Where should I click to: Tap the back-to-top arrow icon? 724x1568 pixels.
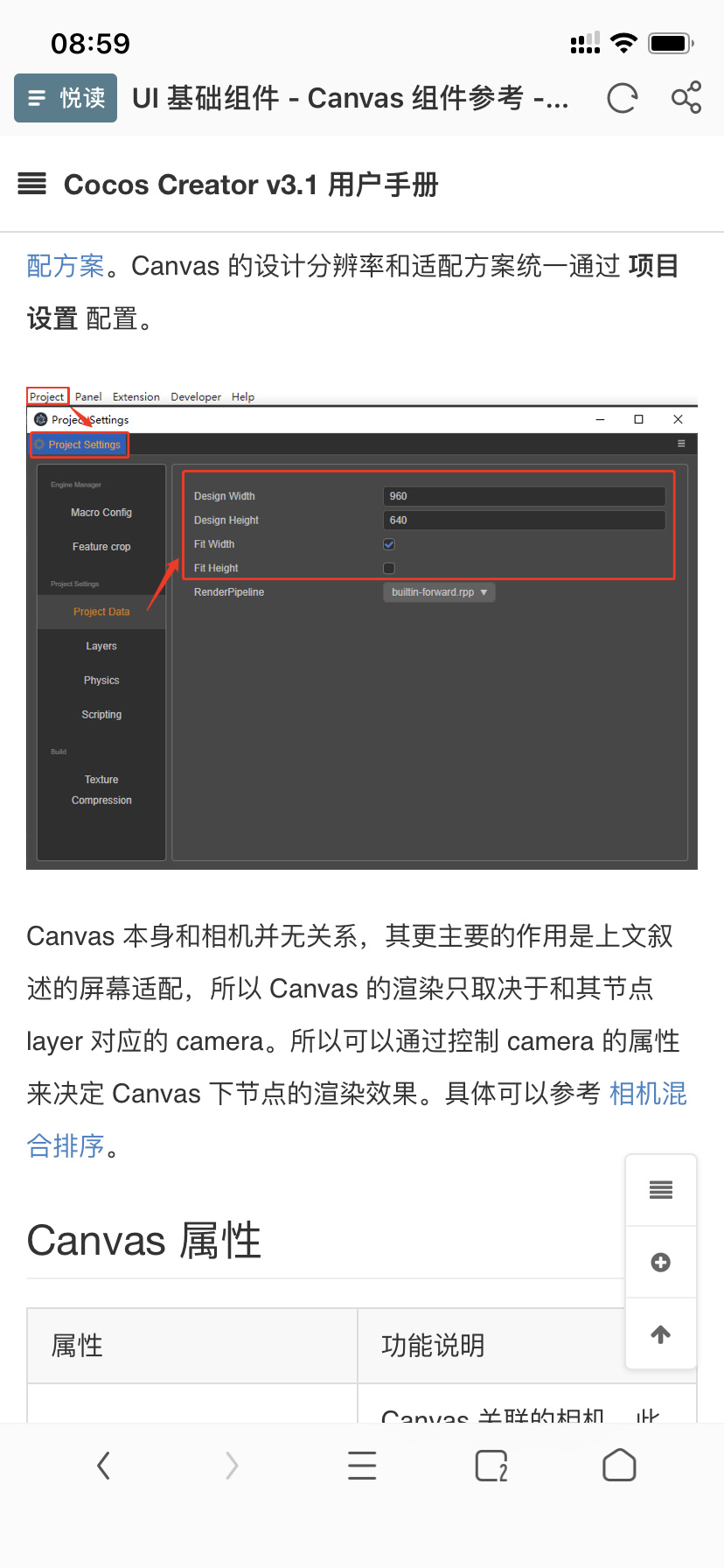[661, 1333]
